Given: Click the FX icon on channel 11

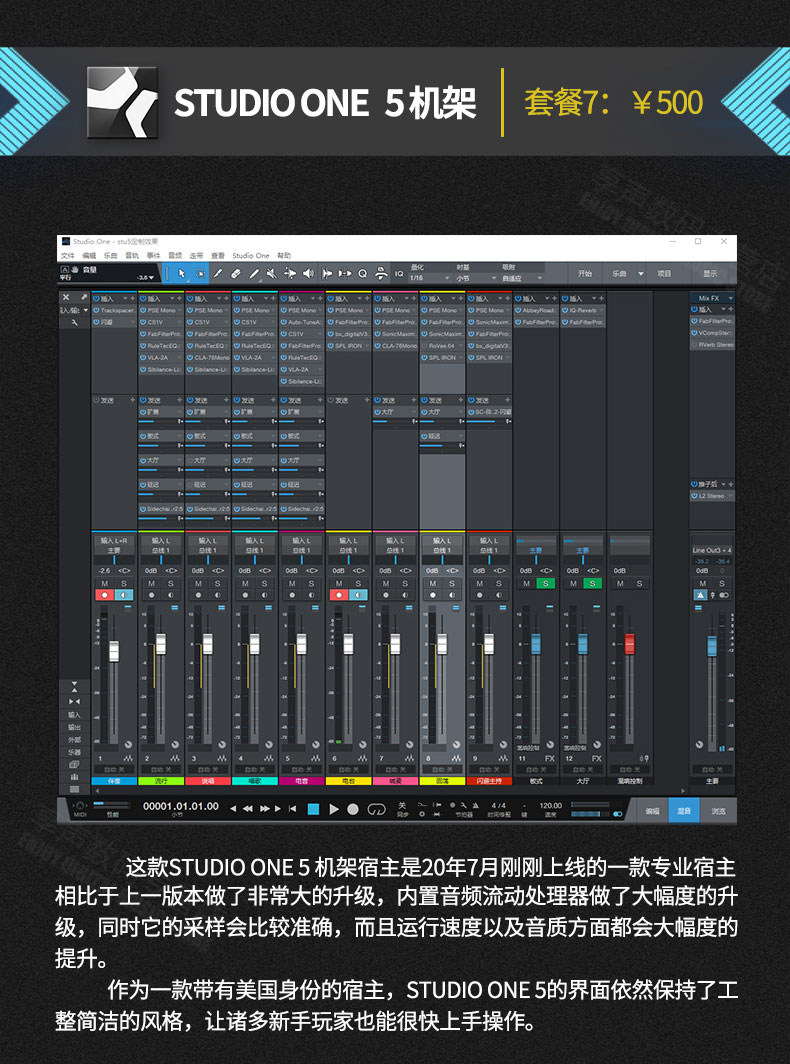Looking at the screenshot, I should pyautogui.click(x=550, y=759).
